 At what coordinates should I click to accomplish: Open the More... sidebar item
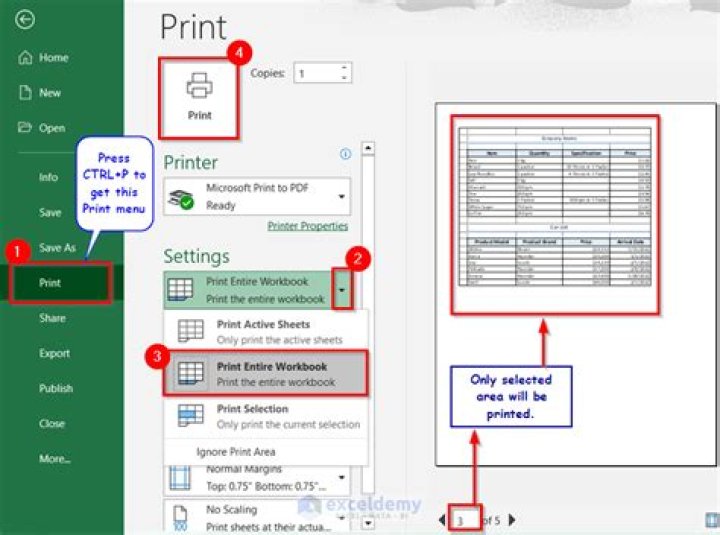(x=55, y=459)
